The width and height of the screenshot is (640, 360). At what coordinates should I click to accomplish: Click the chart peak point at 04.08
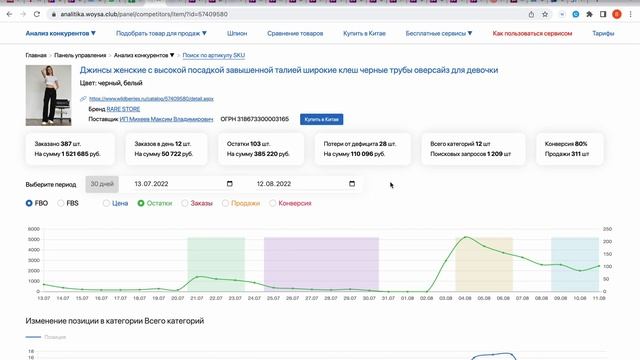pos(466,237)
